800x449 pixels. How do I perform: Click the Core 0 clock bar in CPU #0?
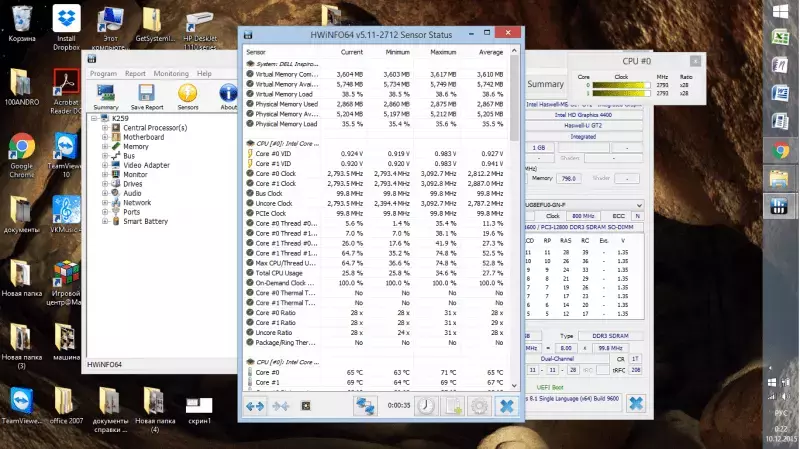pyautogui.click(x=621, y=85)
